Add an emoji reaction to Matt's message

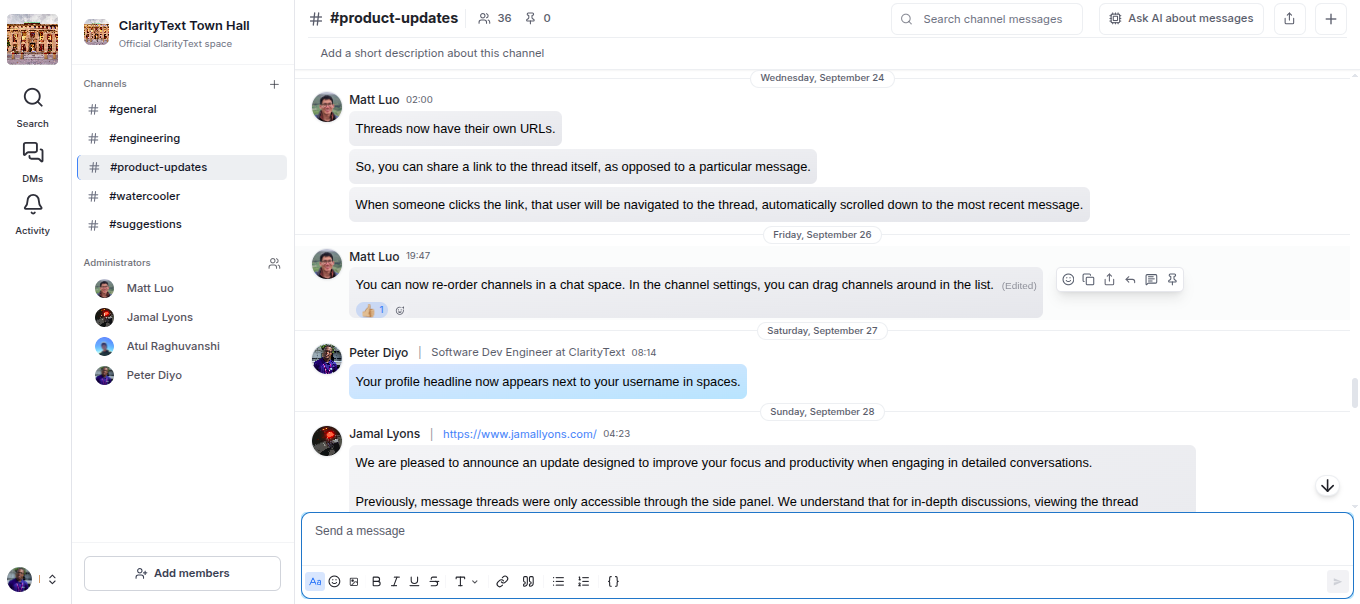[1068, 279]
